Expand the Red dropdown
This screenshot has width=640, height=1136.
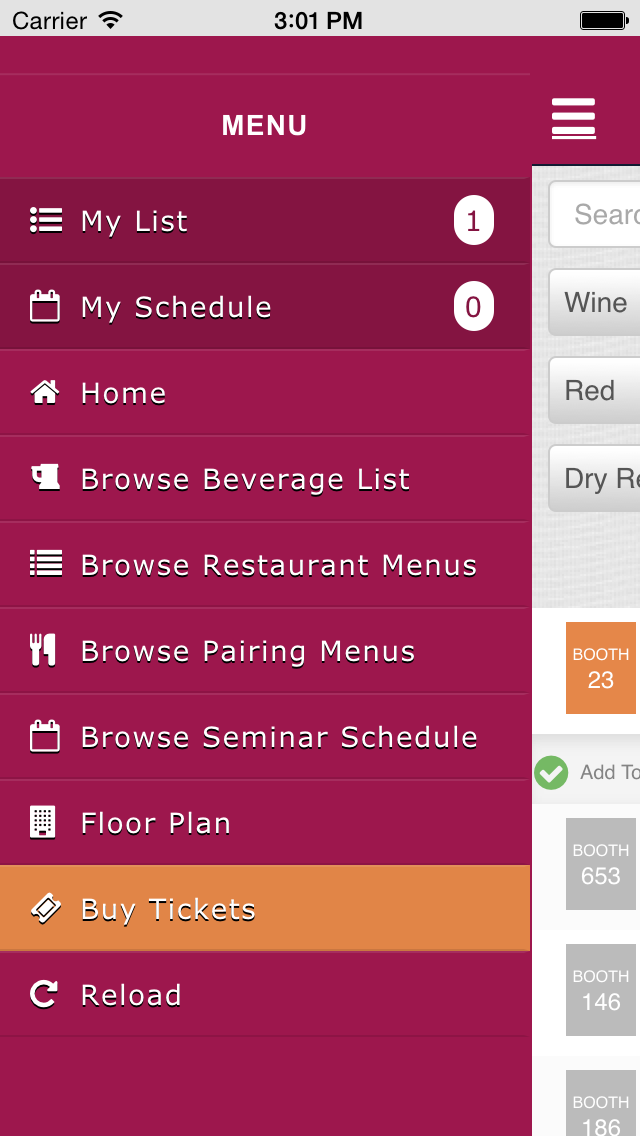596,390
